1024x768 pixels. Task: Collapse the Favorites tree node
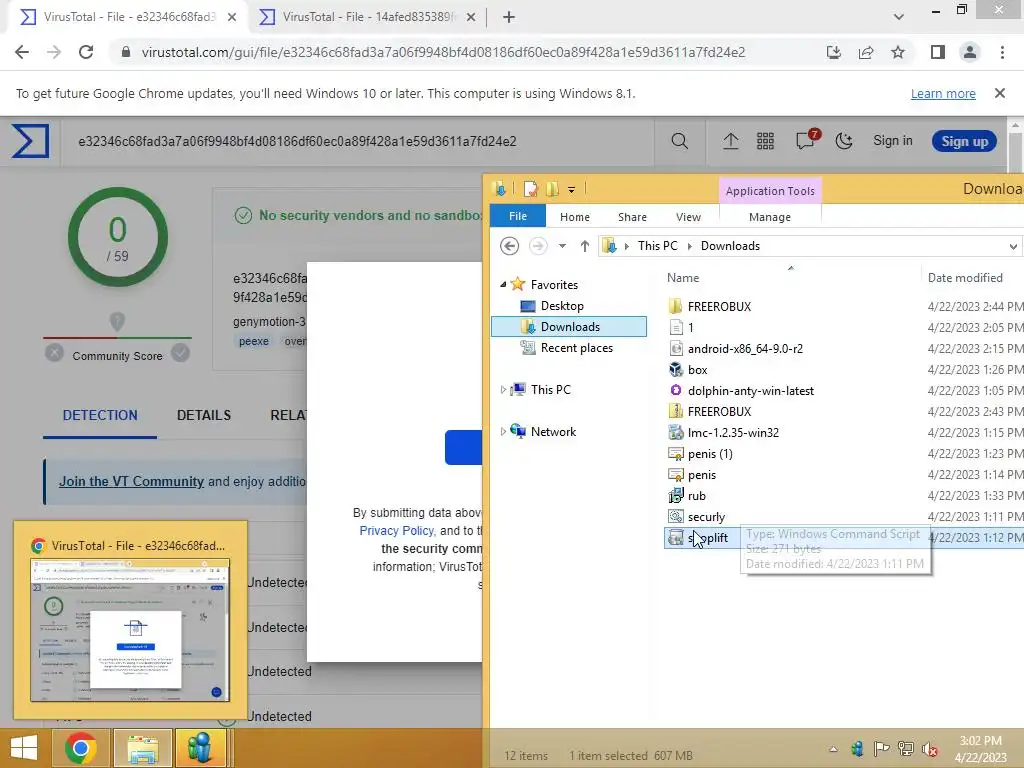tap(503, 284)
